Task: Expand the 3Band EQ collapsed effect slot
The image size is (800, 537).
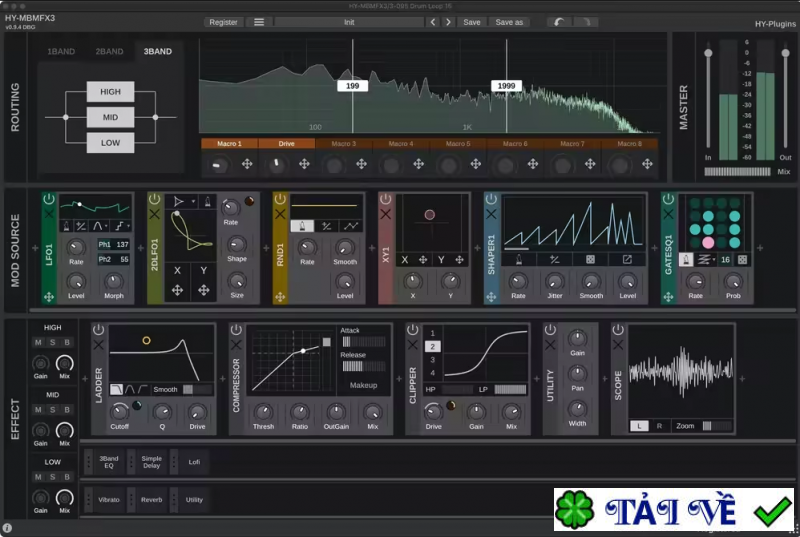Action: (x=109, y=460)
